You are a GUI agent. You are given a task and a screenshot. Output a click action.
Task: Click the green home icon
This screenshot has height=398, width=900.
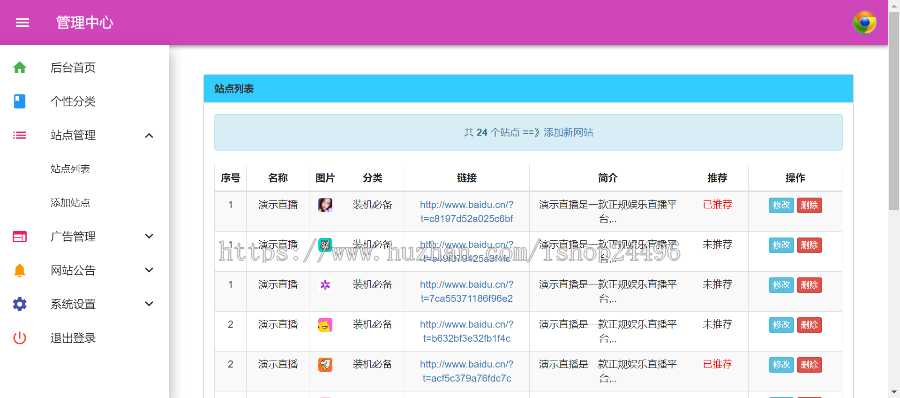tap(20, 68)
